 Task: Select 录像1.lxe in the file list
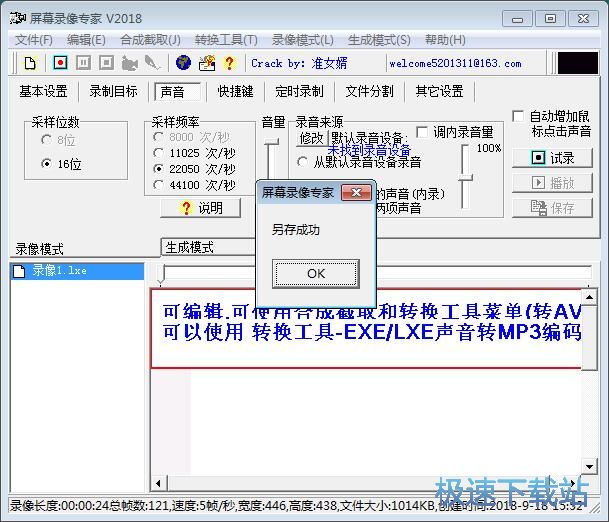[77, 271]
